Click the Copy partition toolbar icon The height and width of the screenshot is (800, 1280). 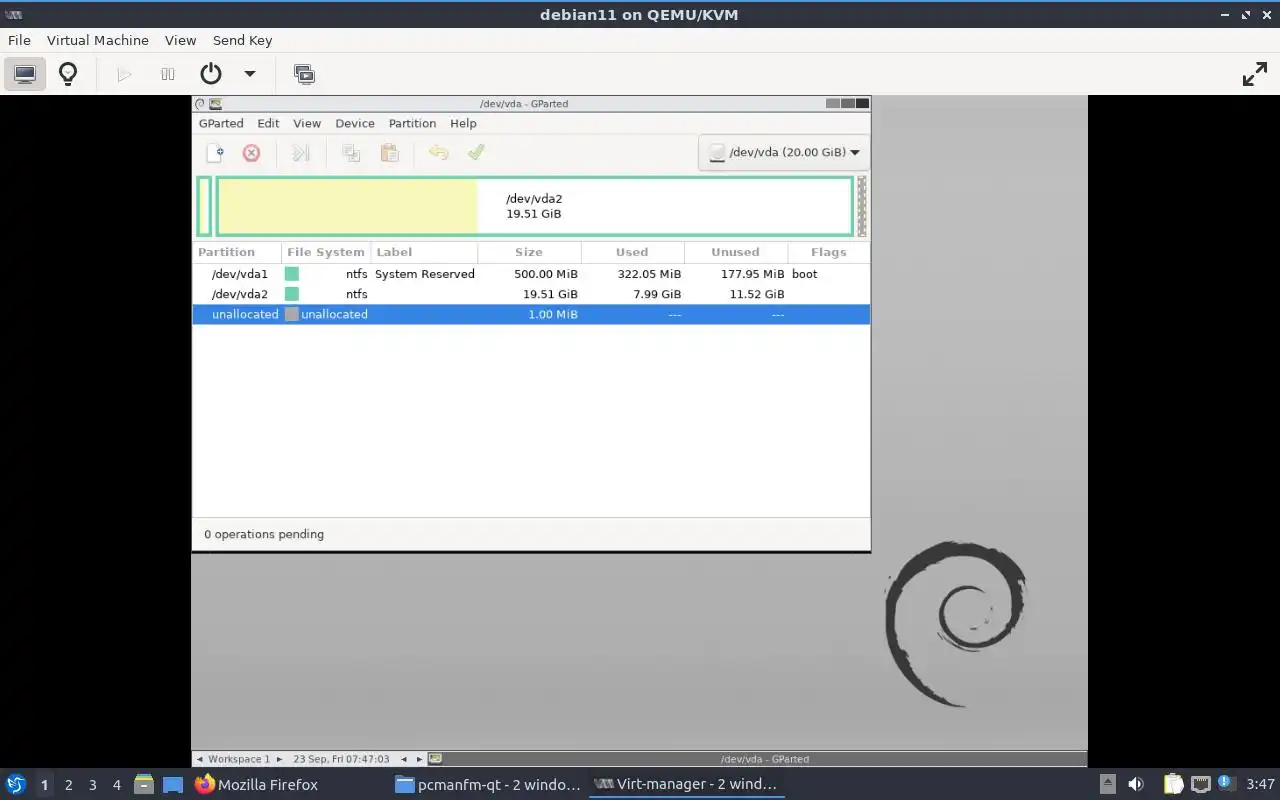351,152
